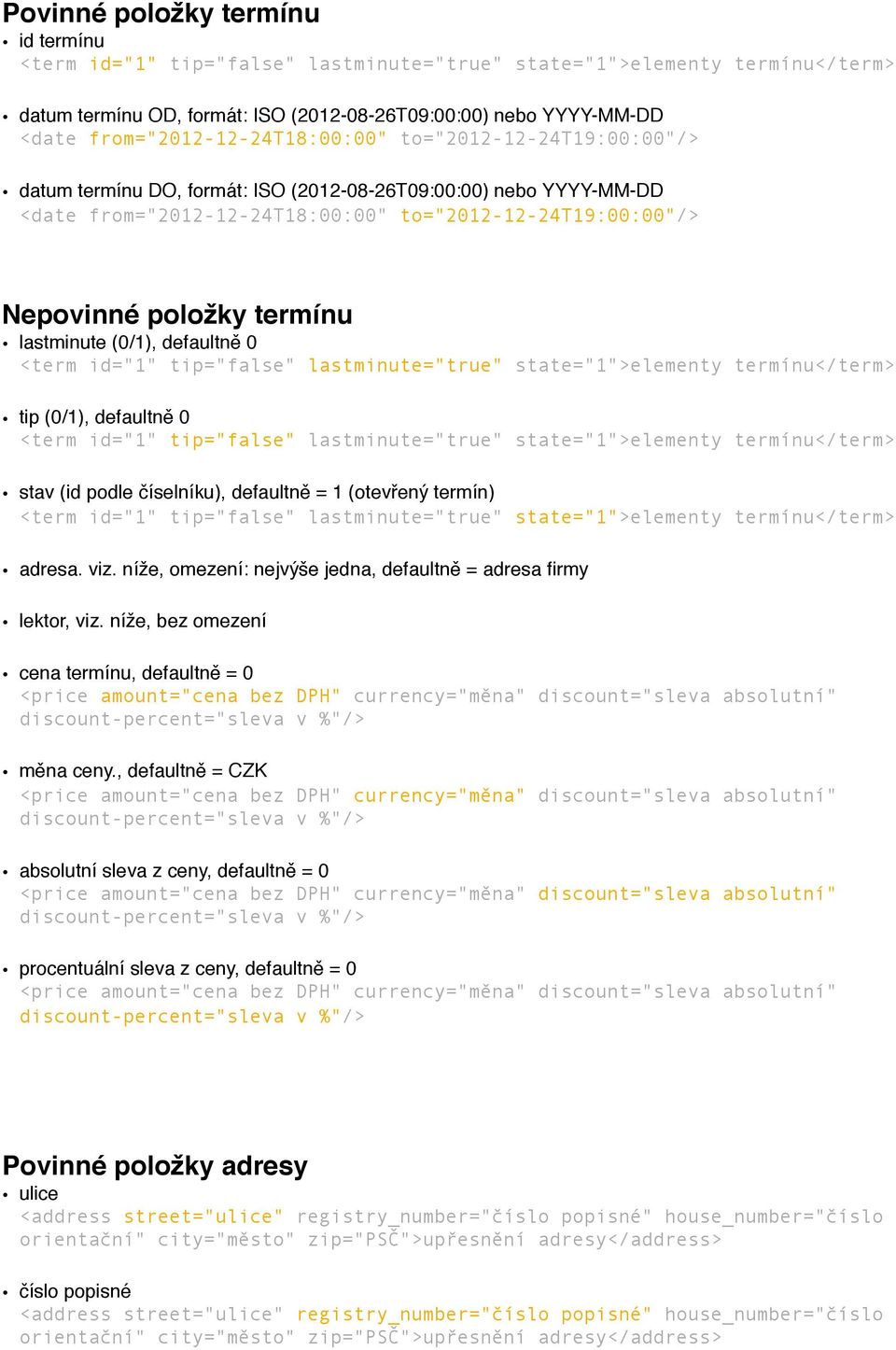This screenshot has width=896, height=1350.
Task: Click the highlighted id="1" attribute
Action: (x=122, y=64)
